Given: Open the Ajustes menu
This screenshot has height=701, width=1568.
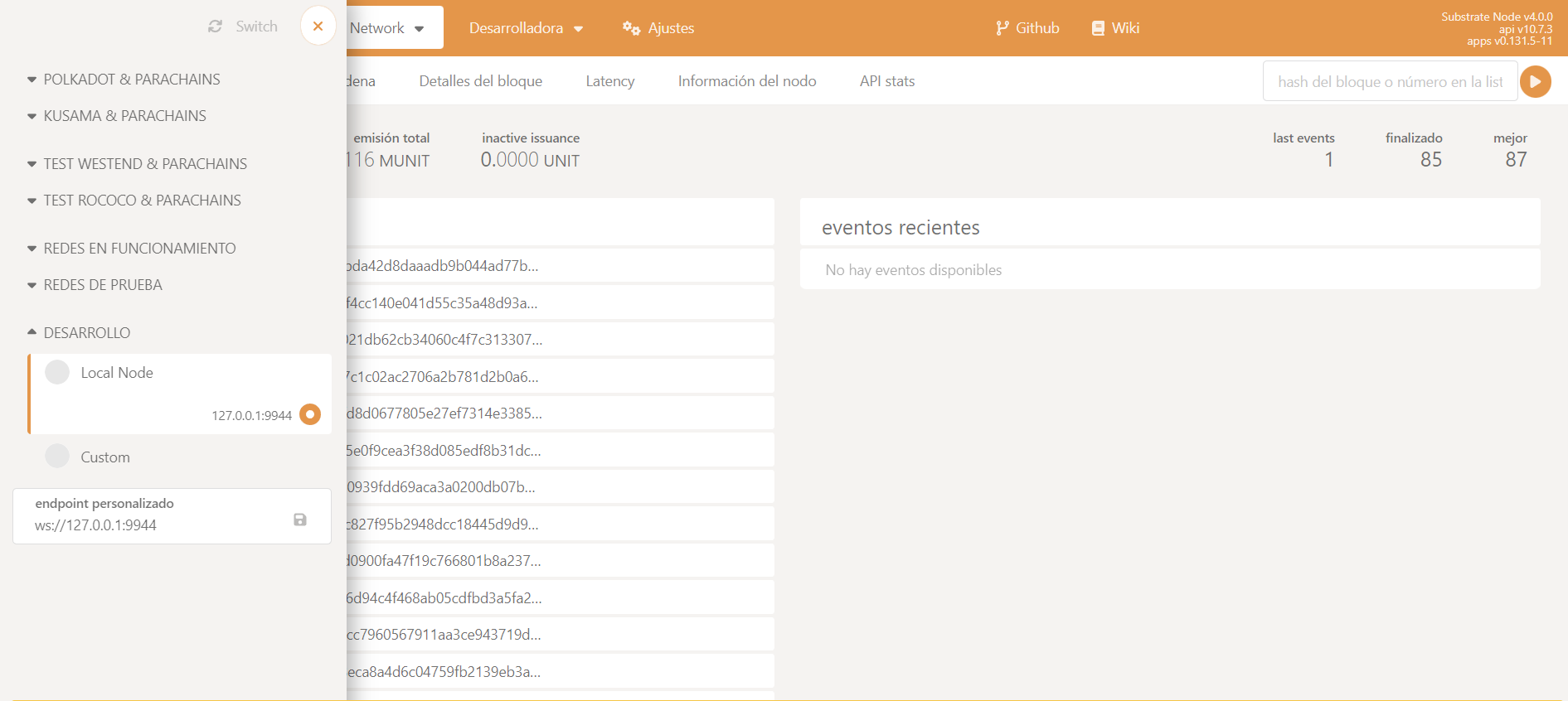Looking at the screenshot, I should coord(658,28).
